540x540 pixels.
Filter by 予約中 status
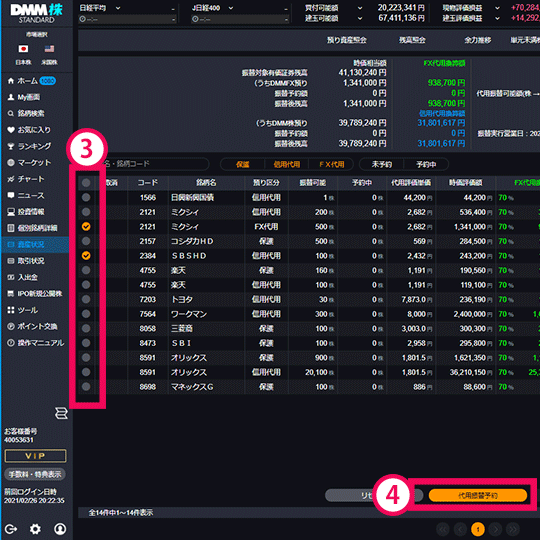tap(426, 164)
